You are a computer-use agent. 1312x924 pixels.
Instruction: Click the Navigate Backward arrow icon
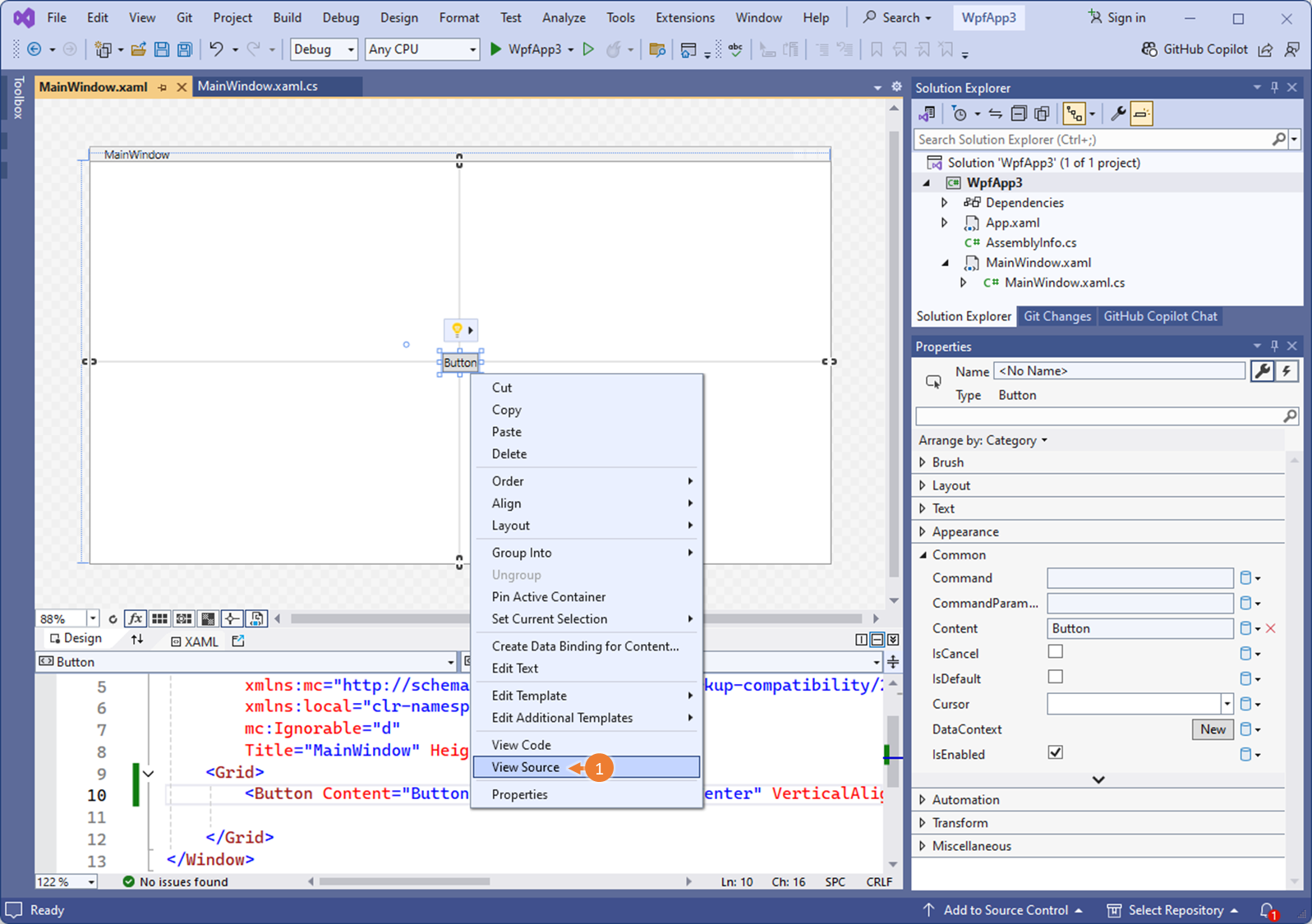point(35,49)
